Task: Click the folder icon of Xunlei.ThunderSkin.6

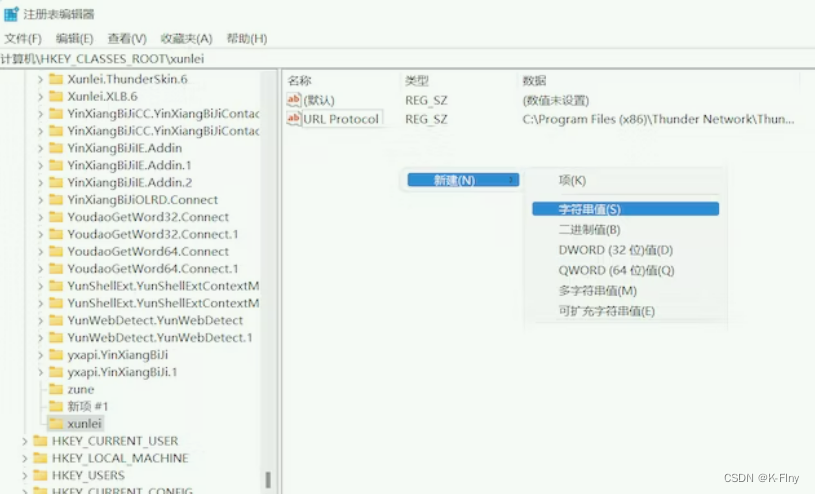Action: [x=56, y=79]
